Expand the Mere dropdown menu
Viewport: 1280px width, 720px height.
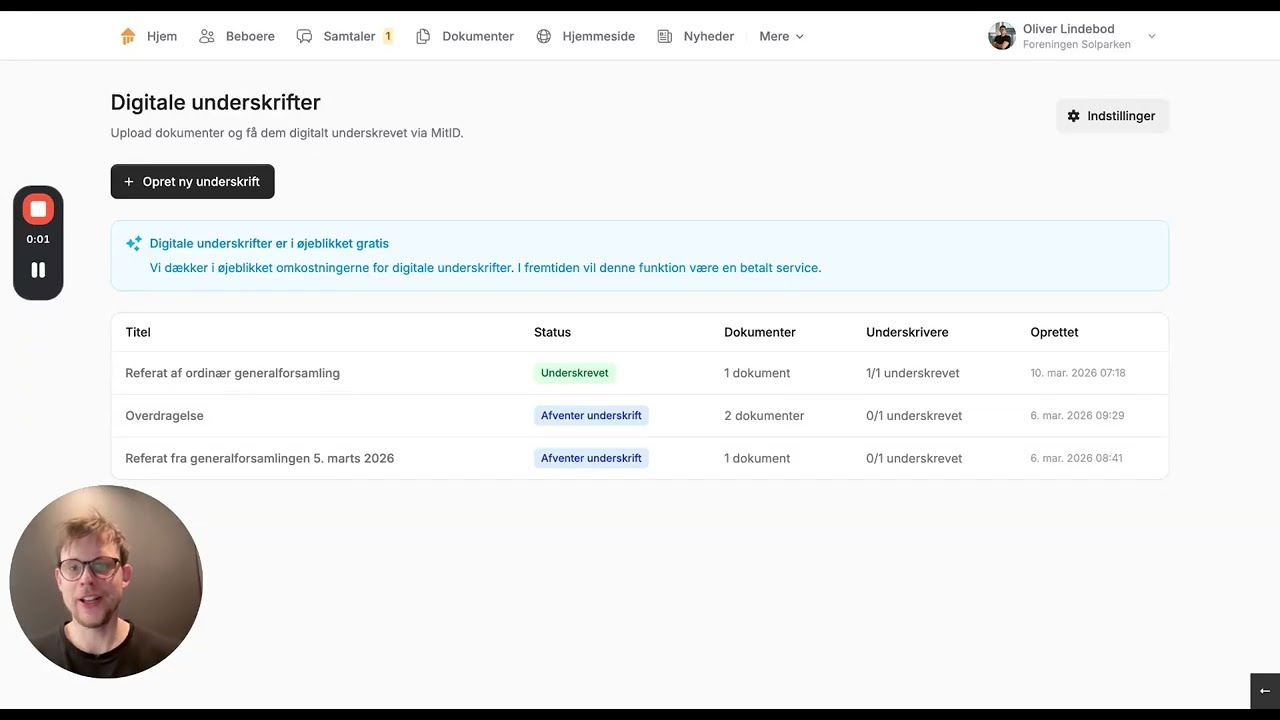(781, 36)
